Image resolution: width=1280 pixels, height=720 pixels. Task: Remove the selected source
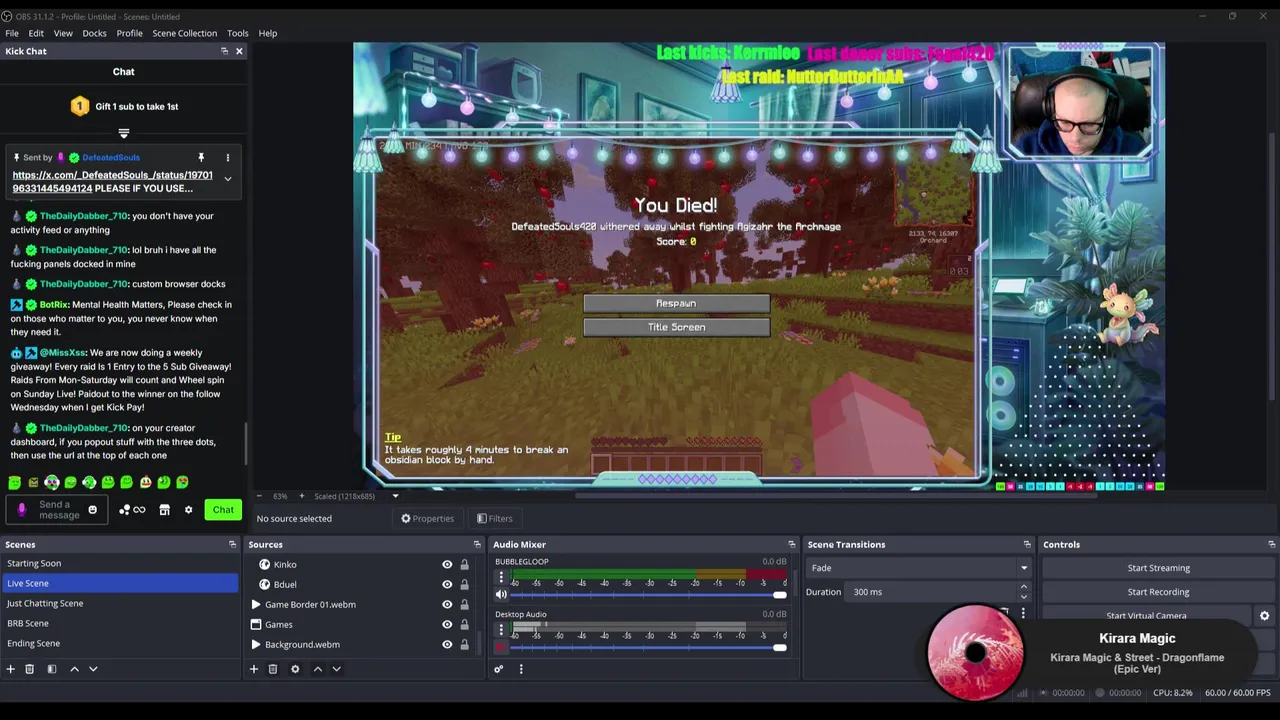click(x=273, y=669)
